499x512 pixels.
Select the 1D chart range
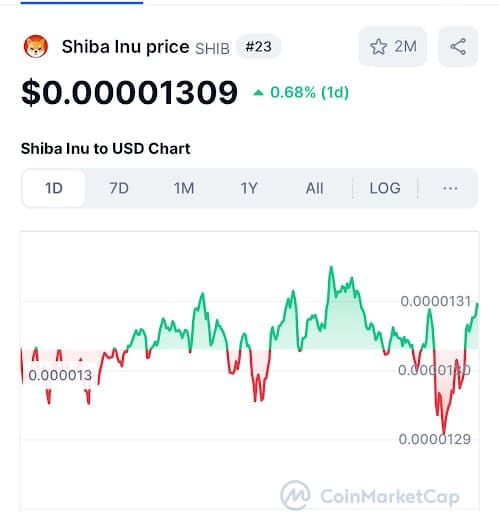tap(54, 188)
